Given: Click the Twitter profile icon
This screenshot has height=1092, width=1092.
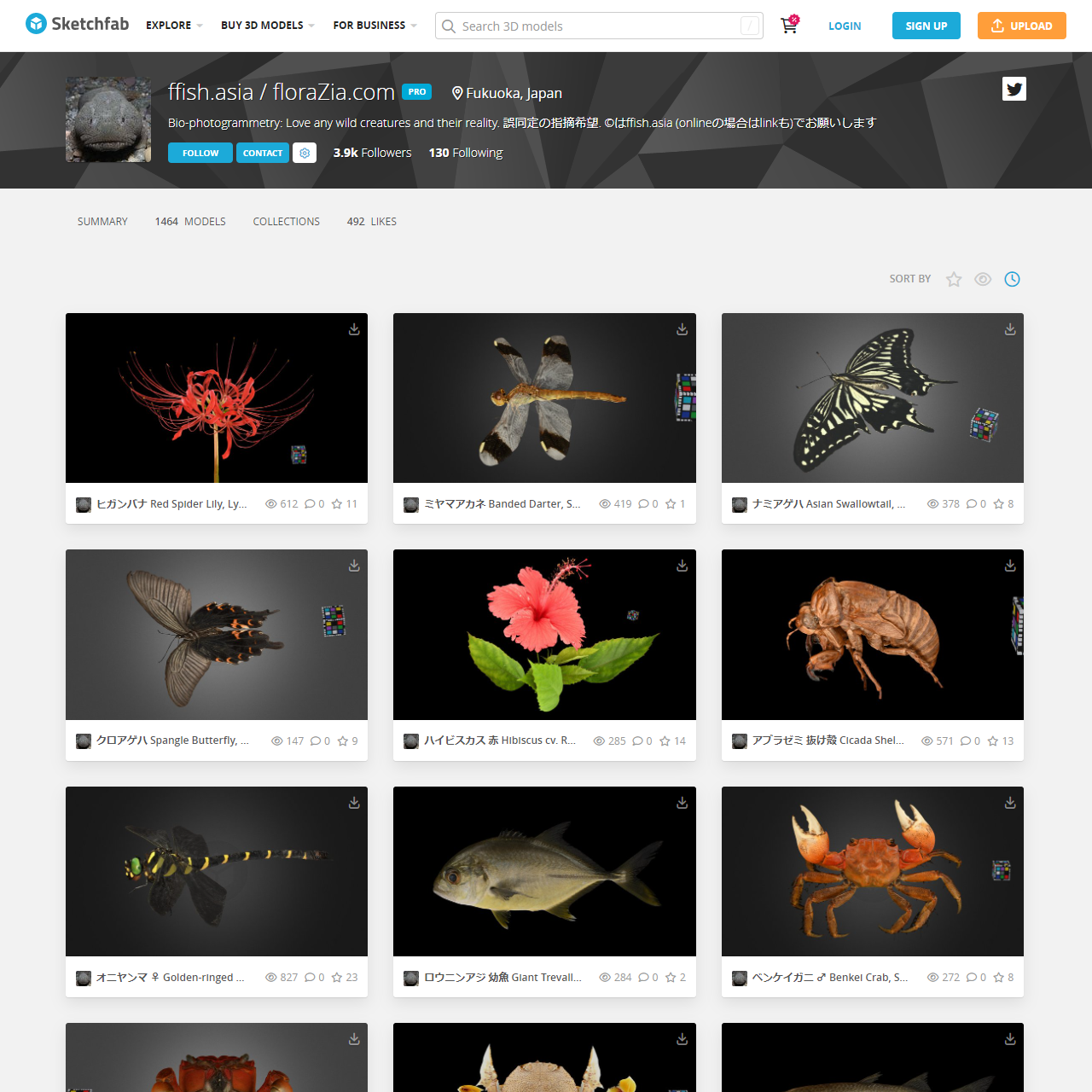Looking at the screenshot, I should pos(1014,89).
